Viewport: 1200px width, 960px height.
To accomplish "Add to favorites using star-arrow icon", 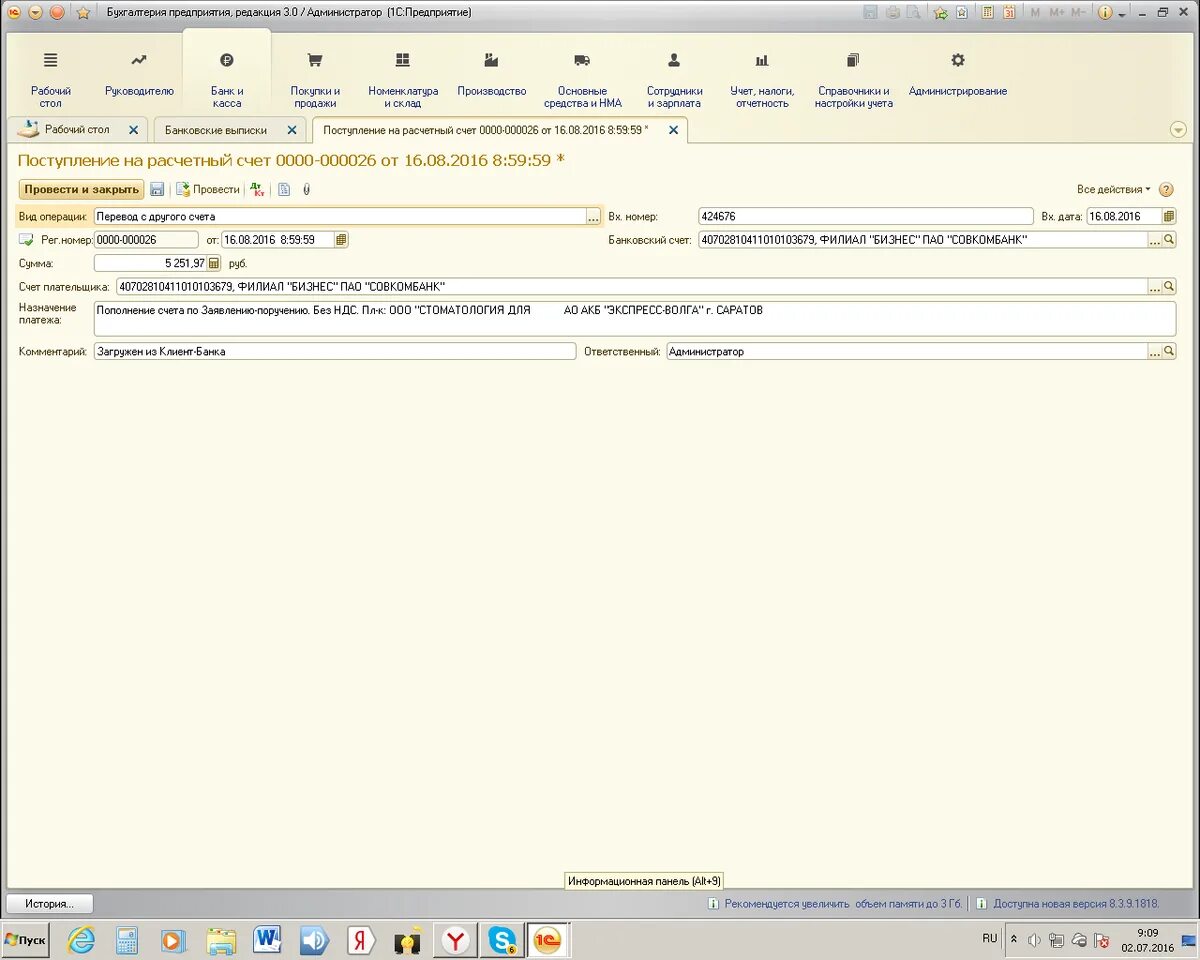I will tap(940, 13).
